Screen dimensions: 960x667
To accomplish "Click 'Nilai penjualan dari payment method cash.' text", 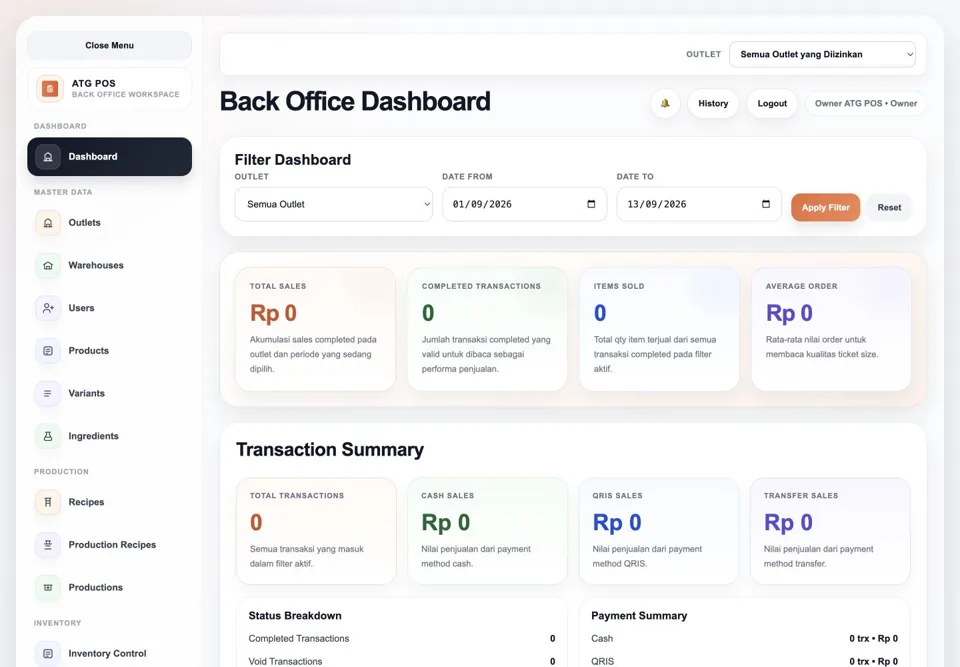I will coord(476,556).
